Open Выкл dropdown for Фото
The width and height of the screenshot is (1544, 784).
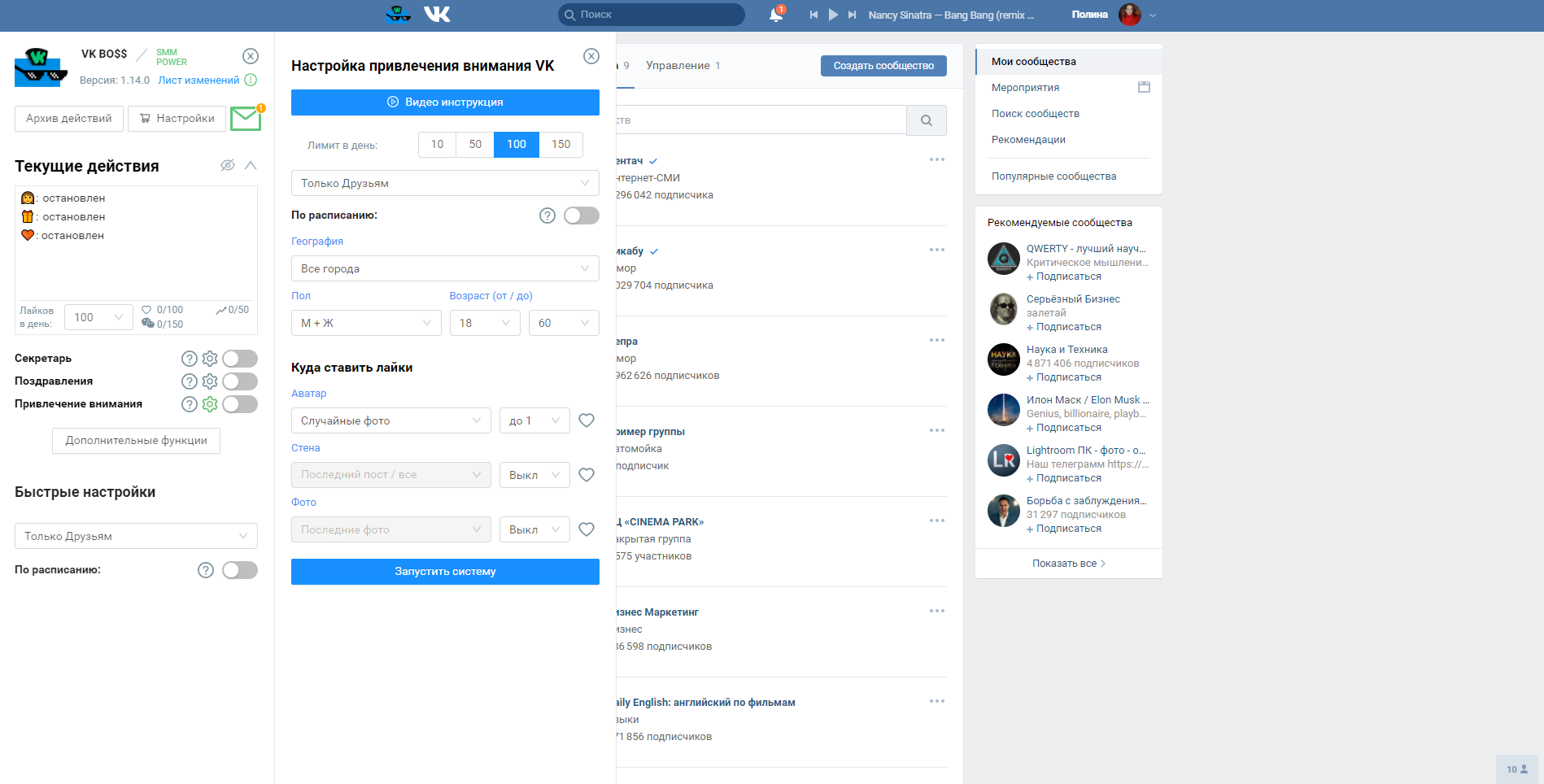534,529
